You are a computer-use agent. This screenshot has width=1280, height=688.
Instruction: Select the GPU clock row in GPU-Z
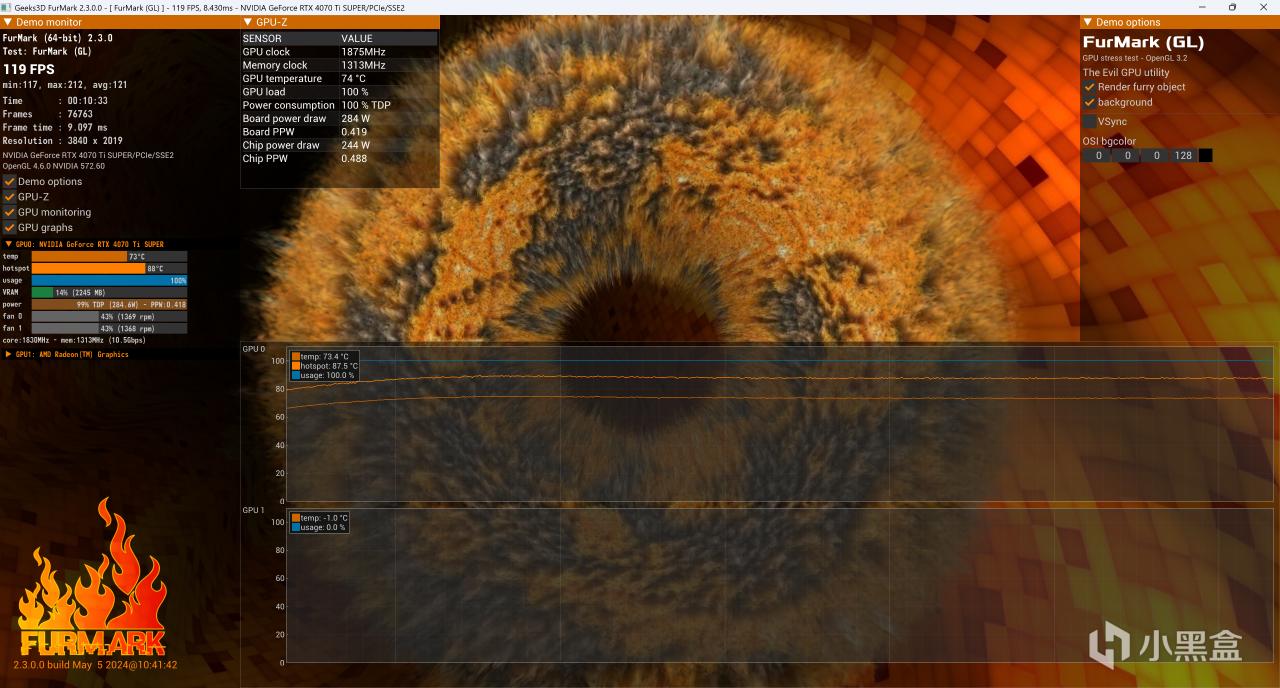point(339,52)
